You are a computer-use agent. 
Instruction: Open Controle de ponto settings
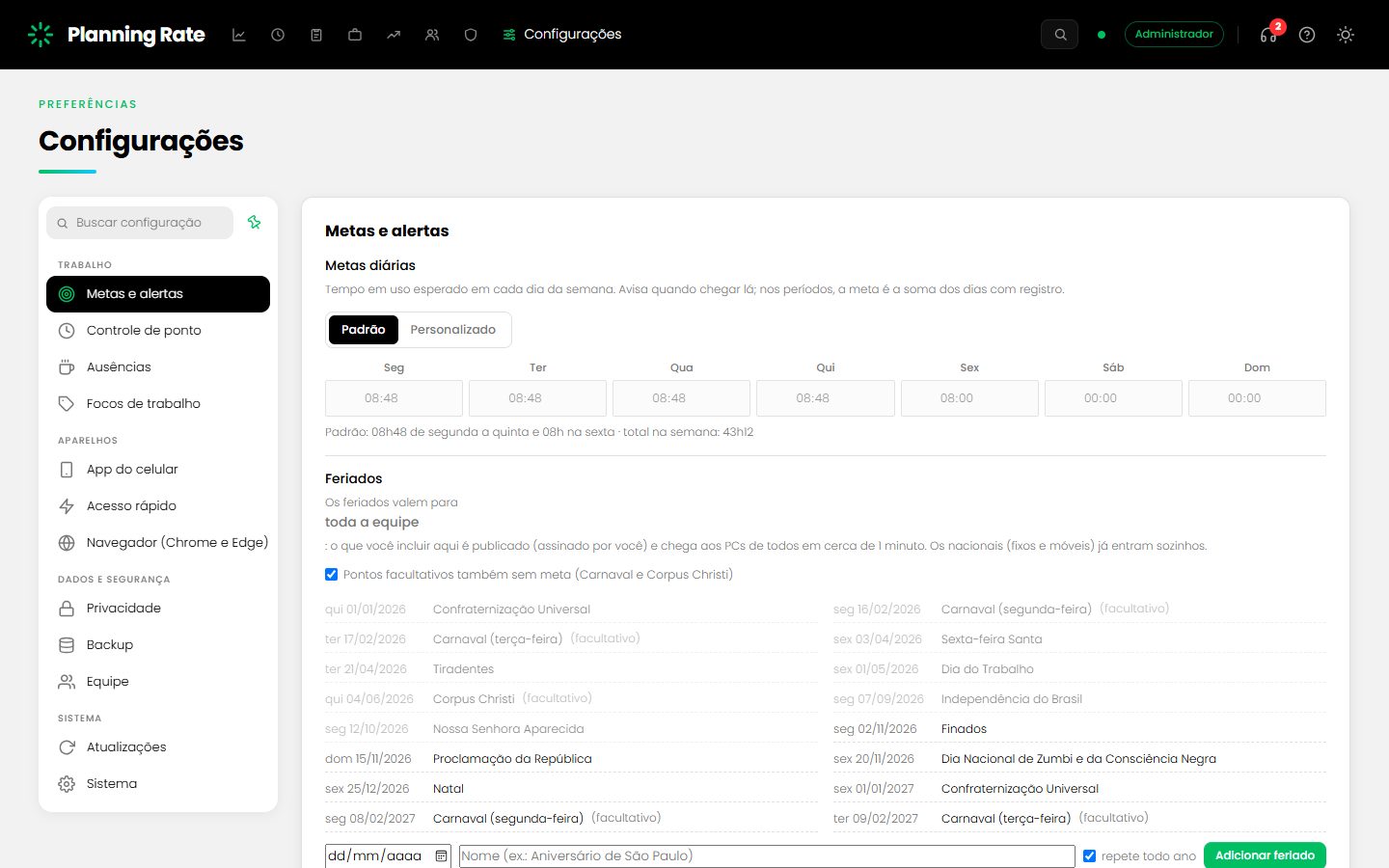[158, 331]
